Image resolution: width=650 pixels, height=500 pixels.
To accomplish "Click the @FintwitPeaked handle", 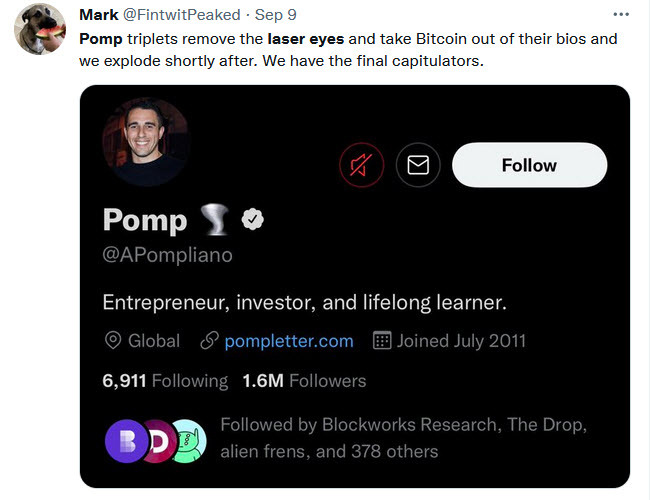I will click(182, 15).
